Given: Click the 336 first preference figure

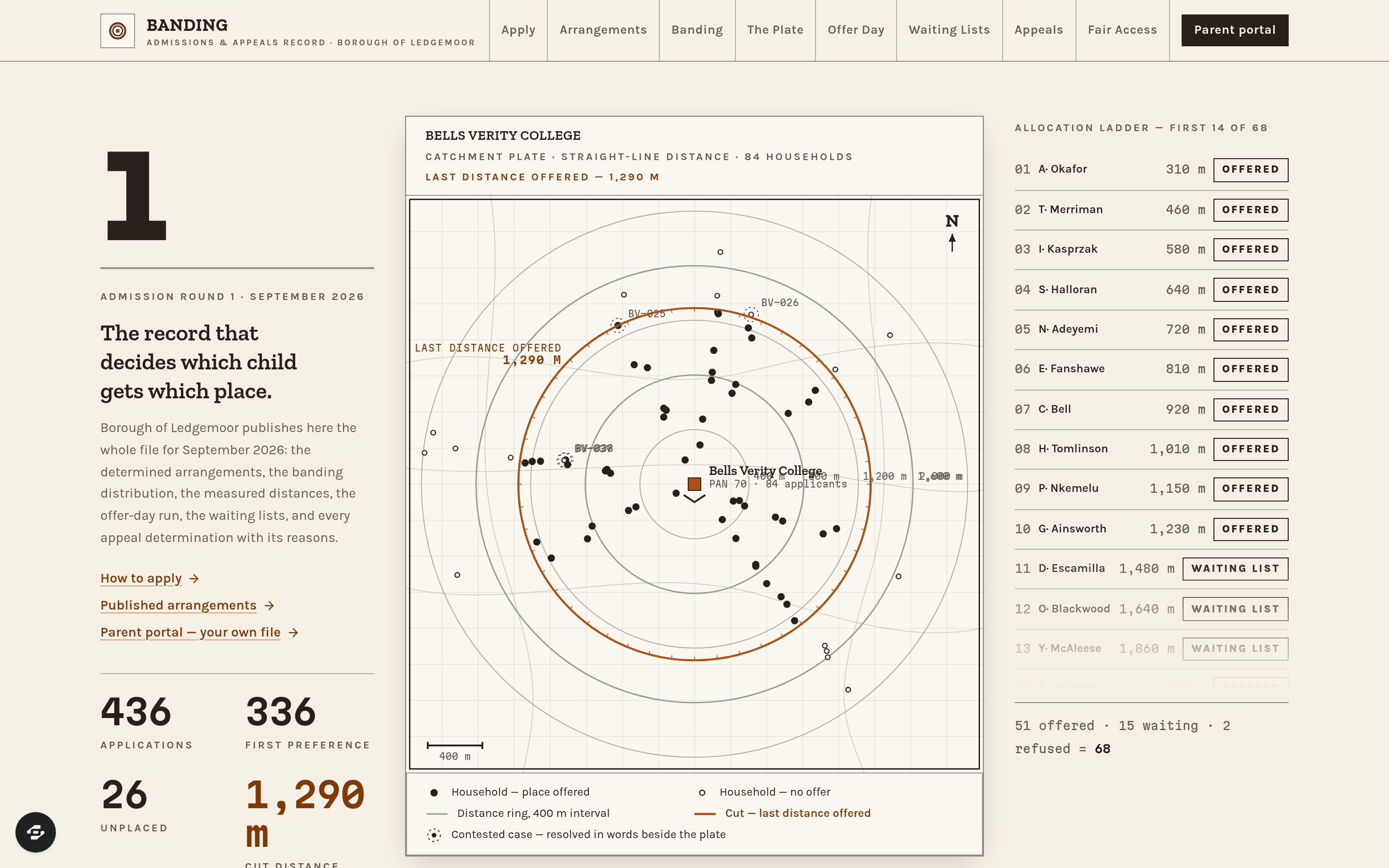Looking at the screenshot, I should point(281,712).
